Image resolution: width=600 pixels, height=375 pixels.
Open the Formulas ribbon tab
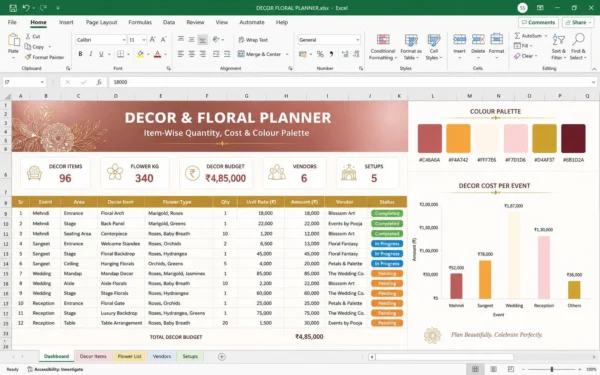[140, 22]
